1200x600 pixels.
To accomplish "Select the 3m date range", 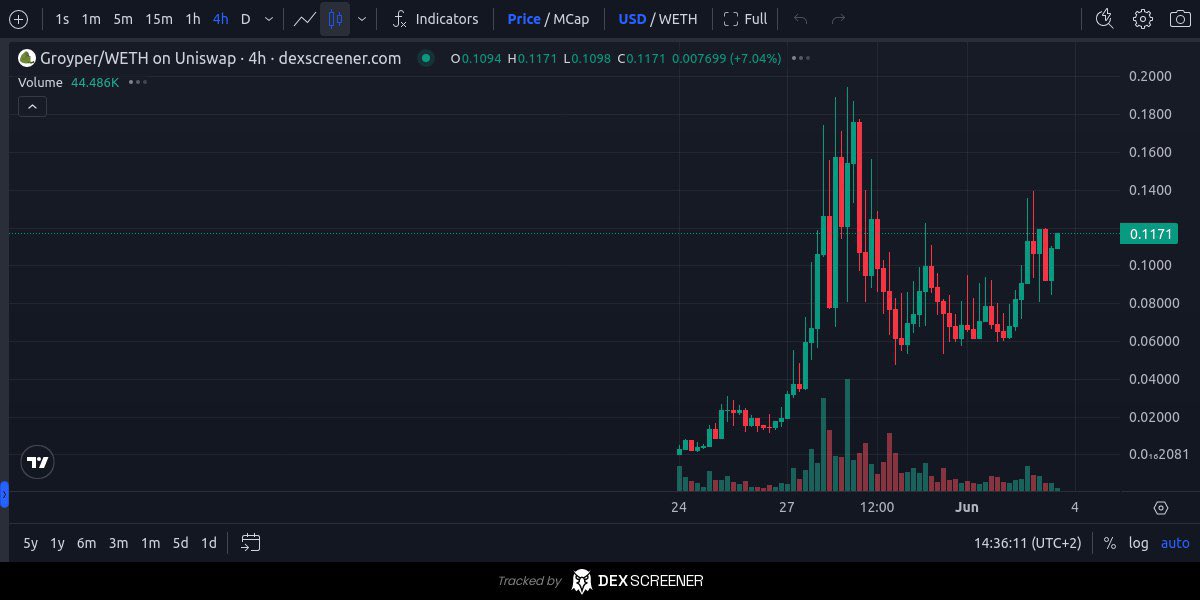I will (118, 543).
